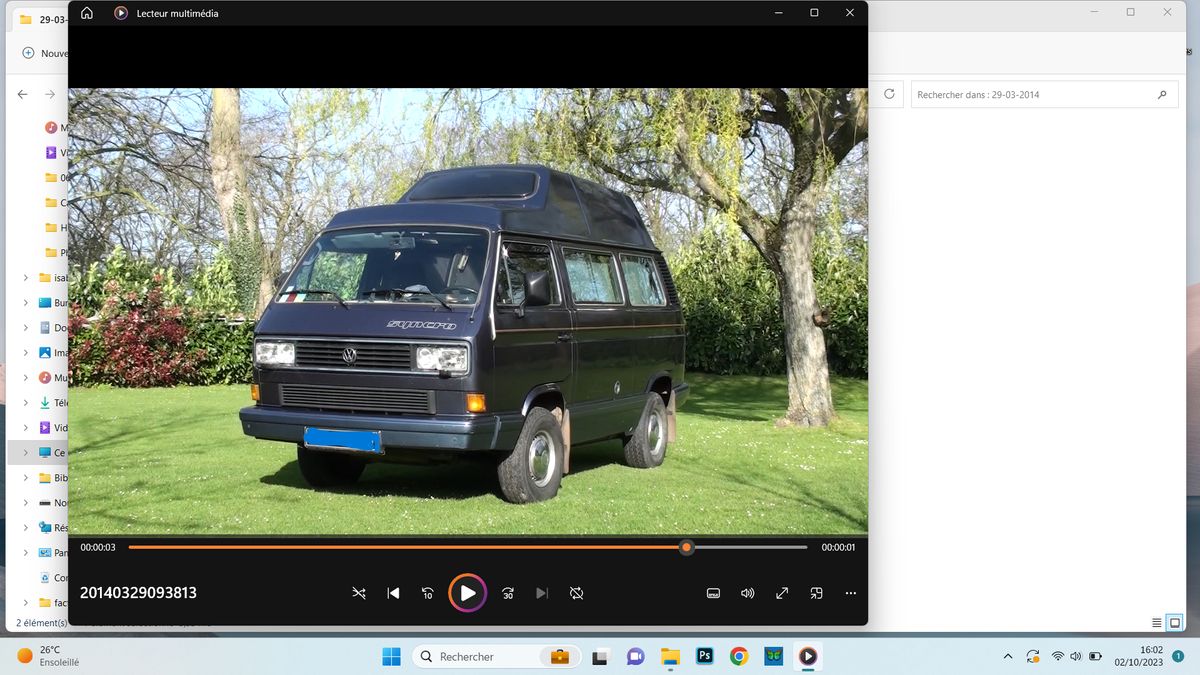The height and width of the screenshot is (675, 1200).
Task: Show hidden system tray icons
Action: [x=1008, y=657]
